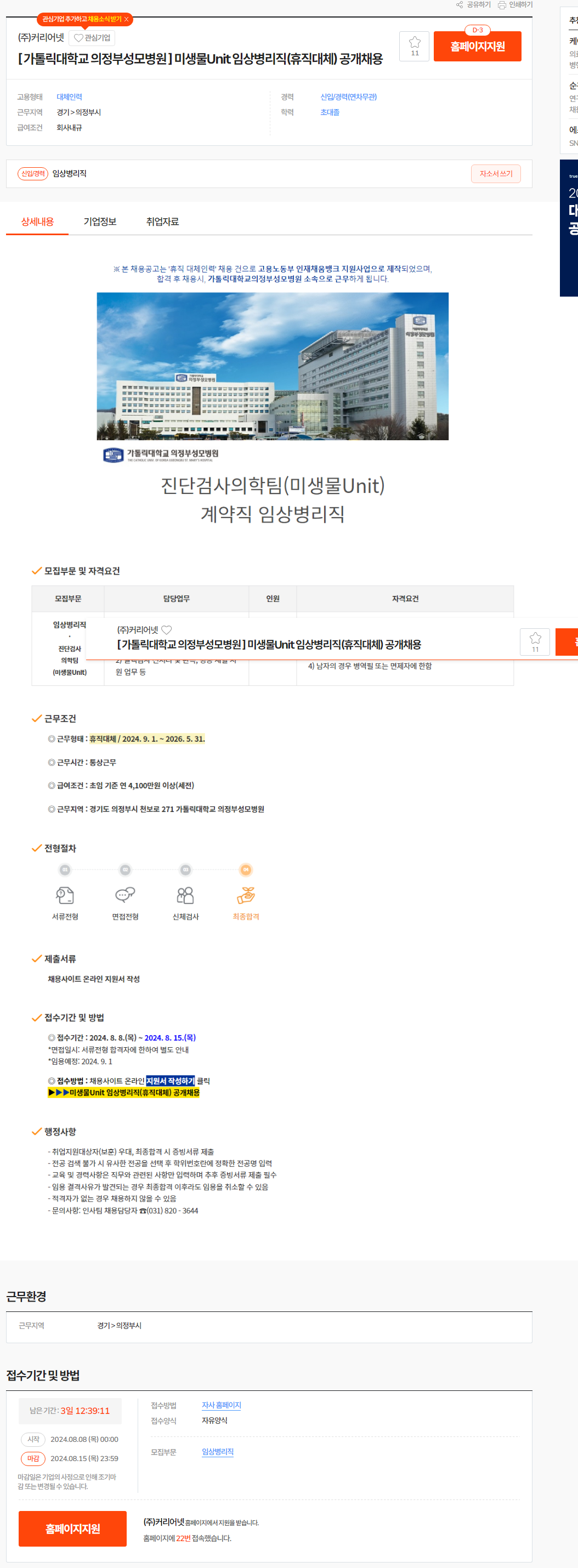Select the 상세내용 tab
Screen dimensions: 578x1568
tap(37, 221)
